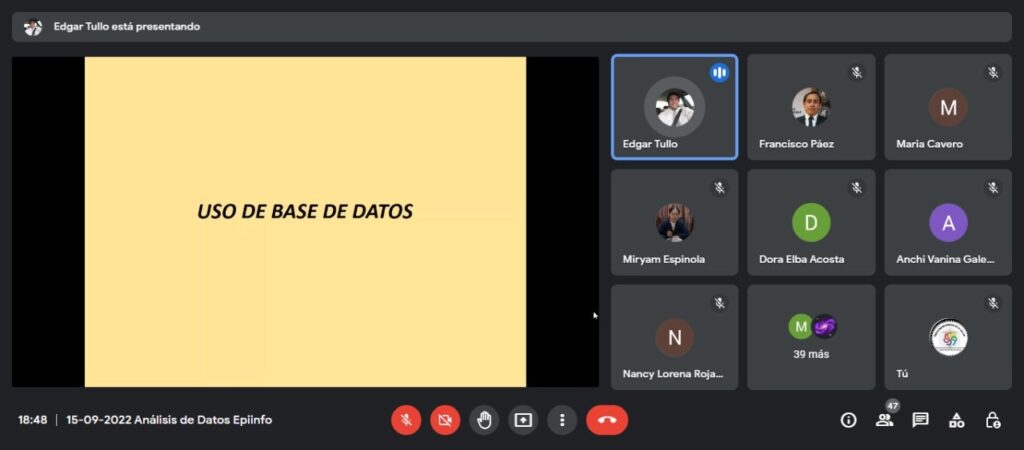The image size is (1024, 450).
Task: Click your own 'Tú' tile avatar
Action: (x=948, y=338)
